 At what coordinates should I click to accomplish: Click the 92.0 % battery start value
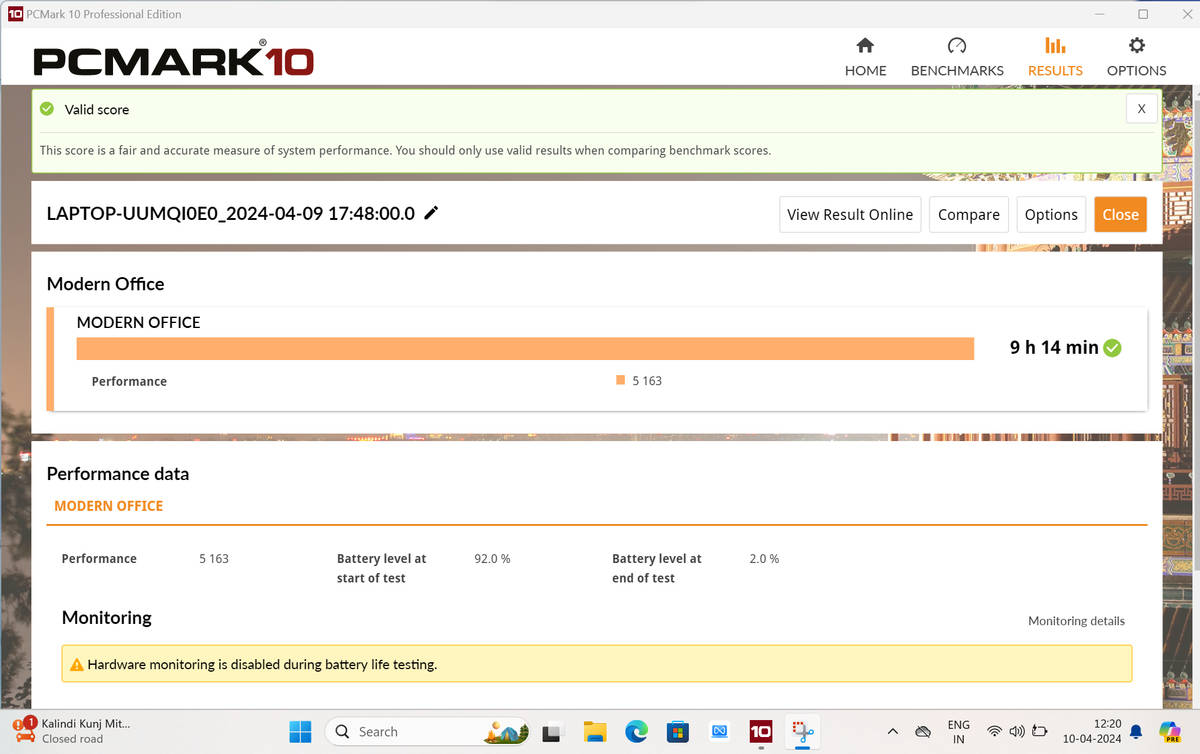coord(492,559)
